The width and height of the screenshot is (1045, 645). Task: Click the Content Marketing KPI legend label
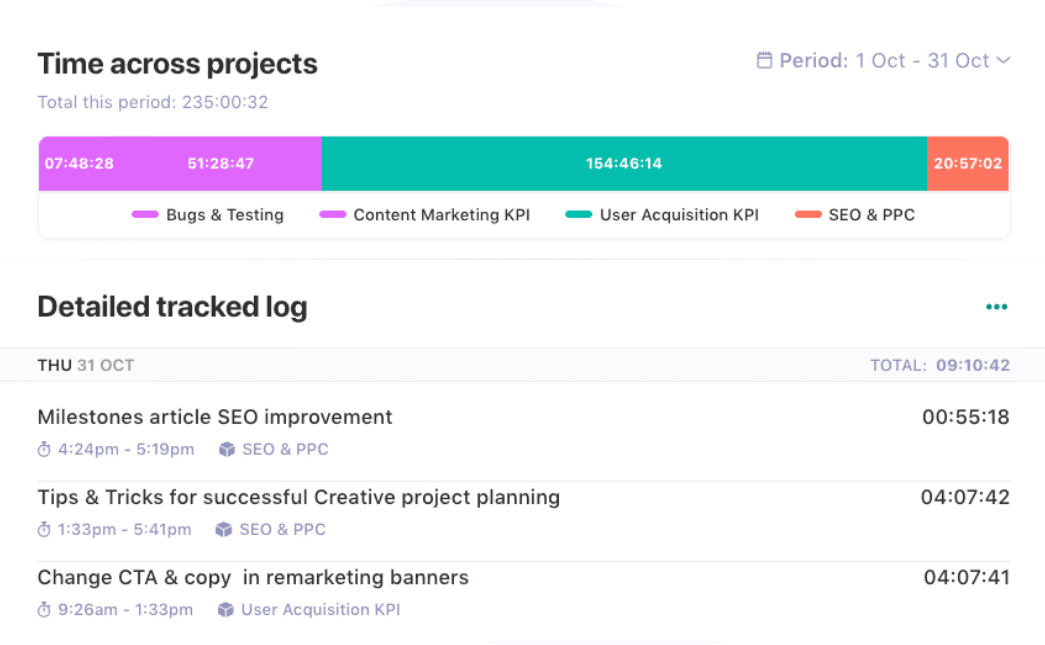441,214
